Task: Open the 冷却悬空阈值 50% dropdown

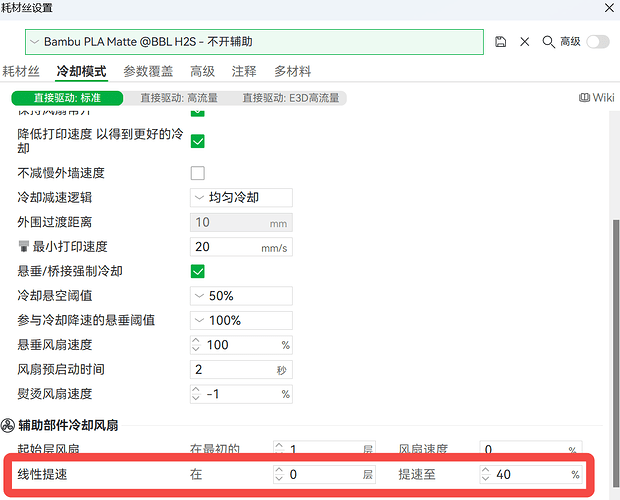Action: pyautogui.click(x=241, y=296)
